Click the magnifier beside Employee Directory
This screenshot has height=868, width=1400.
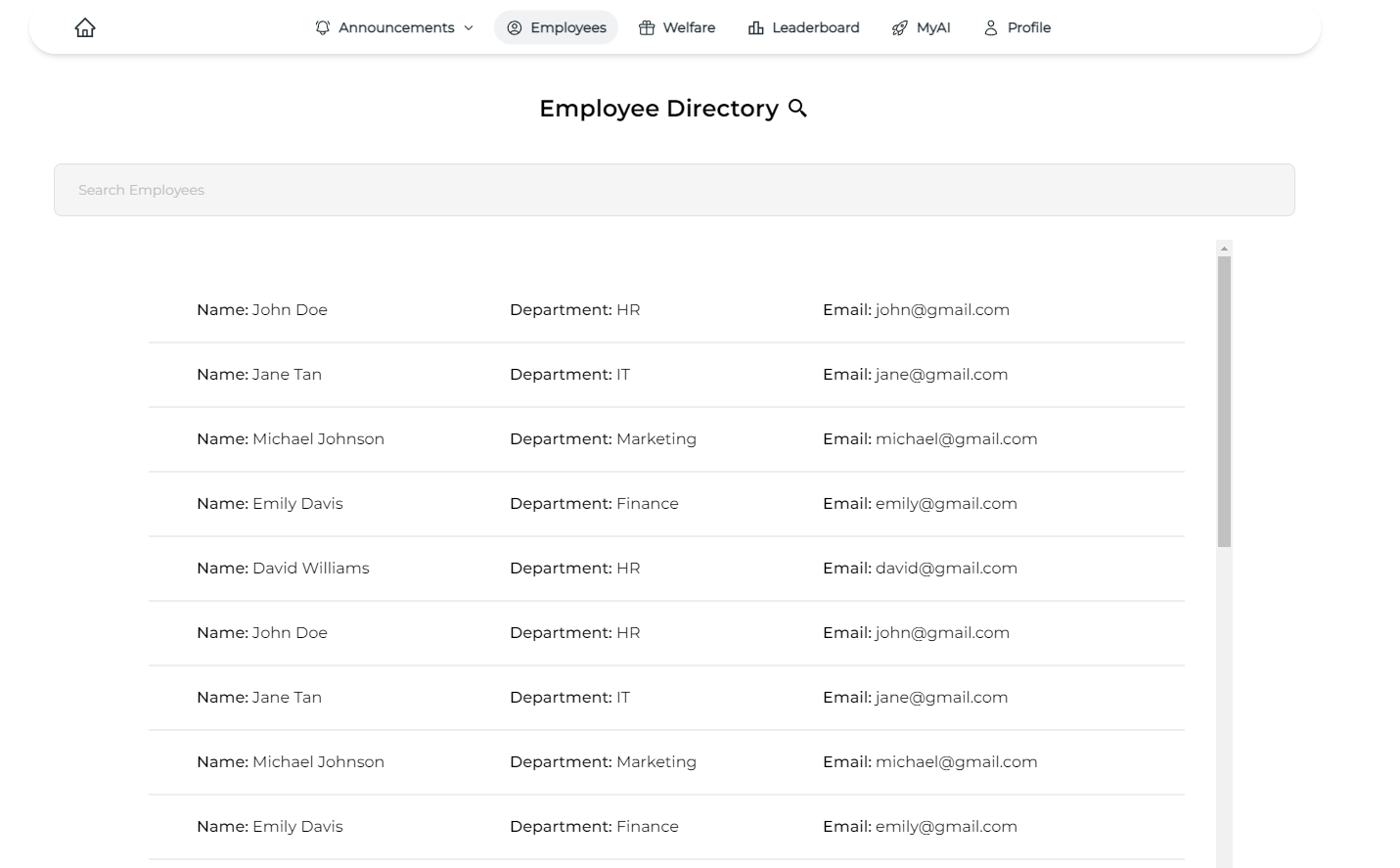tap(798, 109)
